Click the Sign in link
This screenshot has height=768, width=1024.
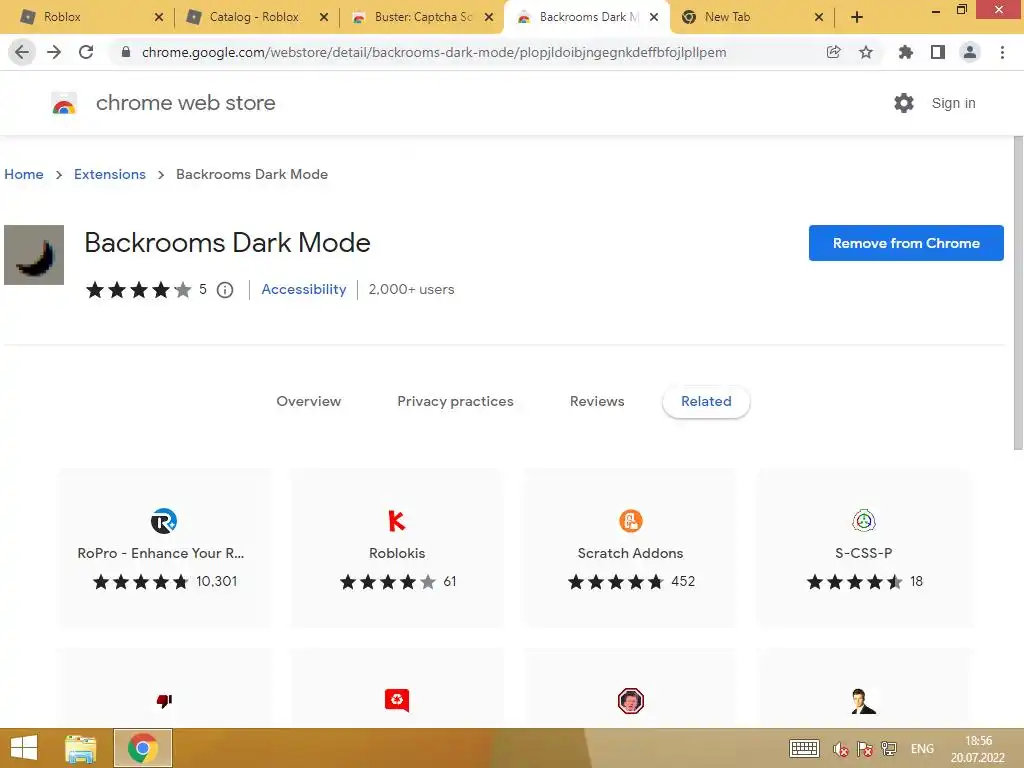953,103
